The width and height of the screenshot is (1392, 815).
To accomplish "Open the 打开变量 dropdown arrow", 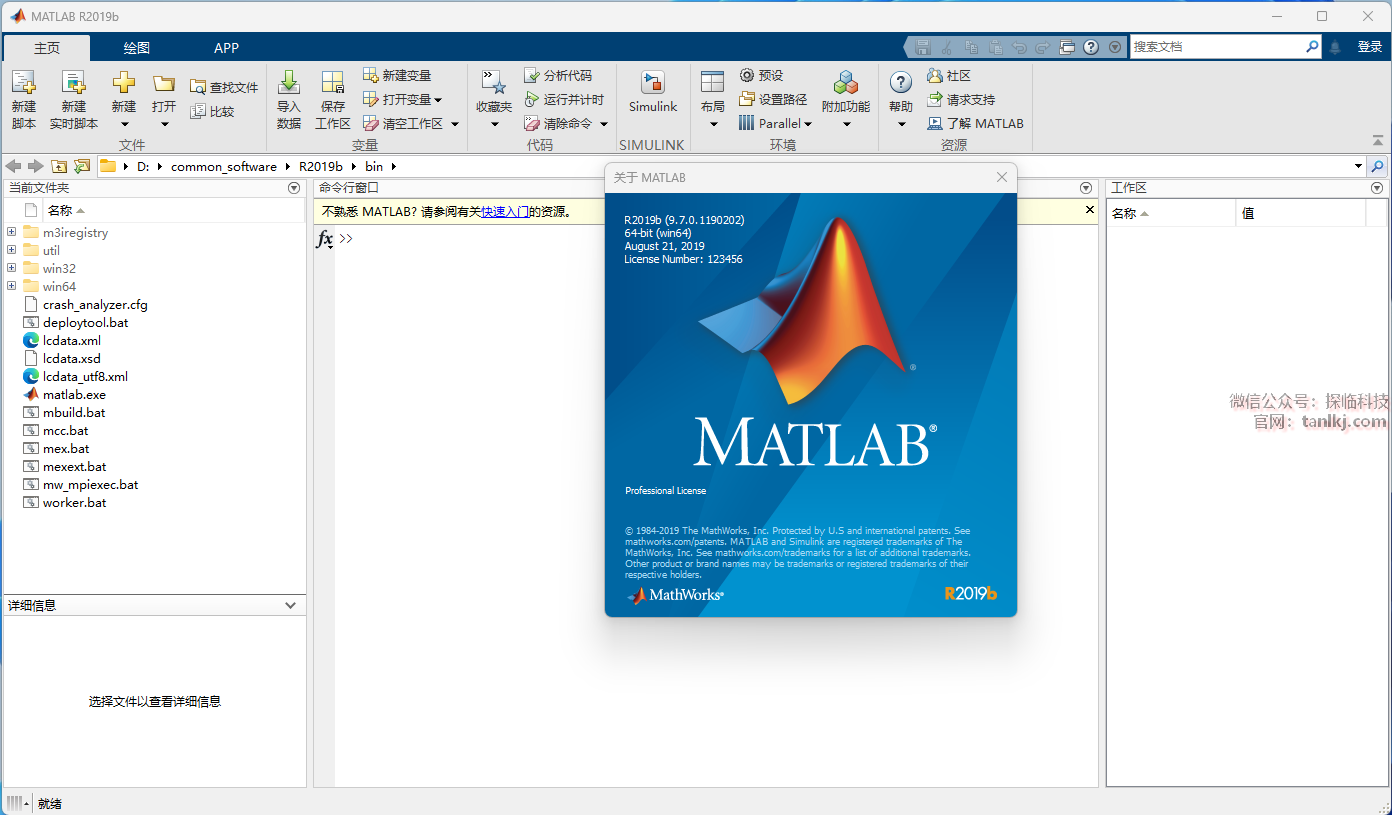I will (438, 100).
